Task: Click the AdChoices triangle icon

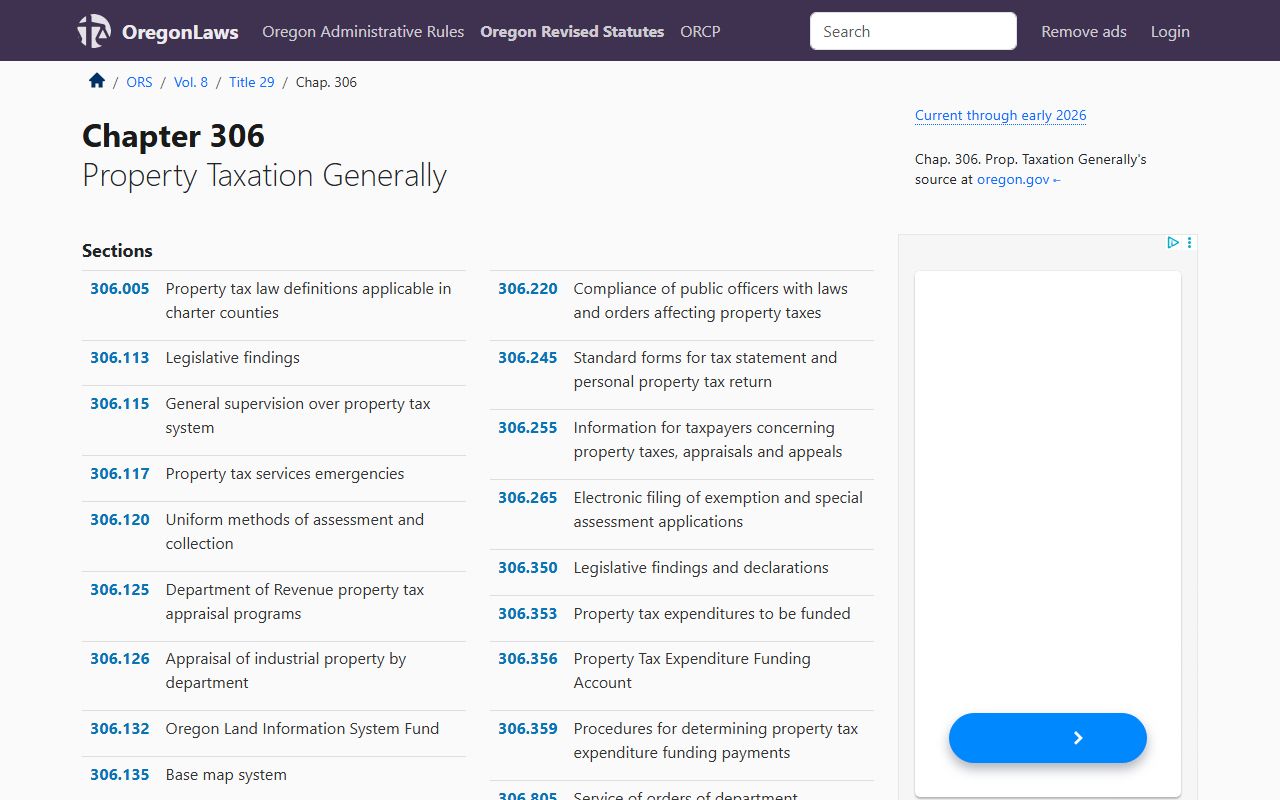Action: coord(1172,243)
